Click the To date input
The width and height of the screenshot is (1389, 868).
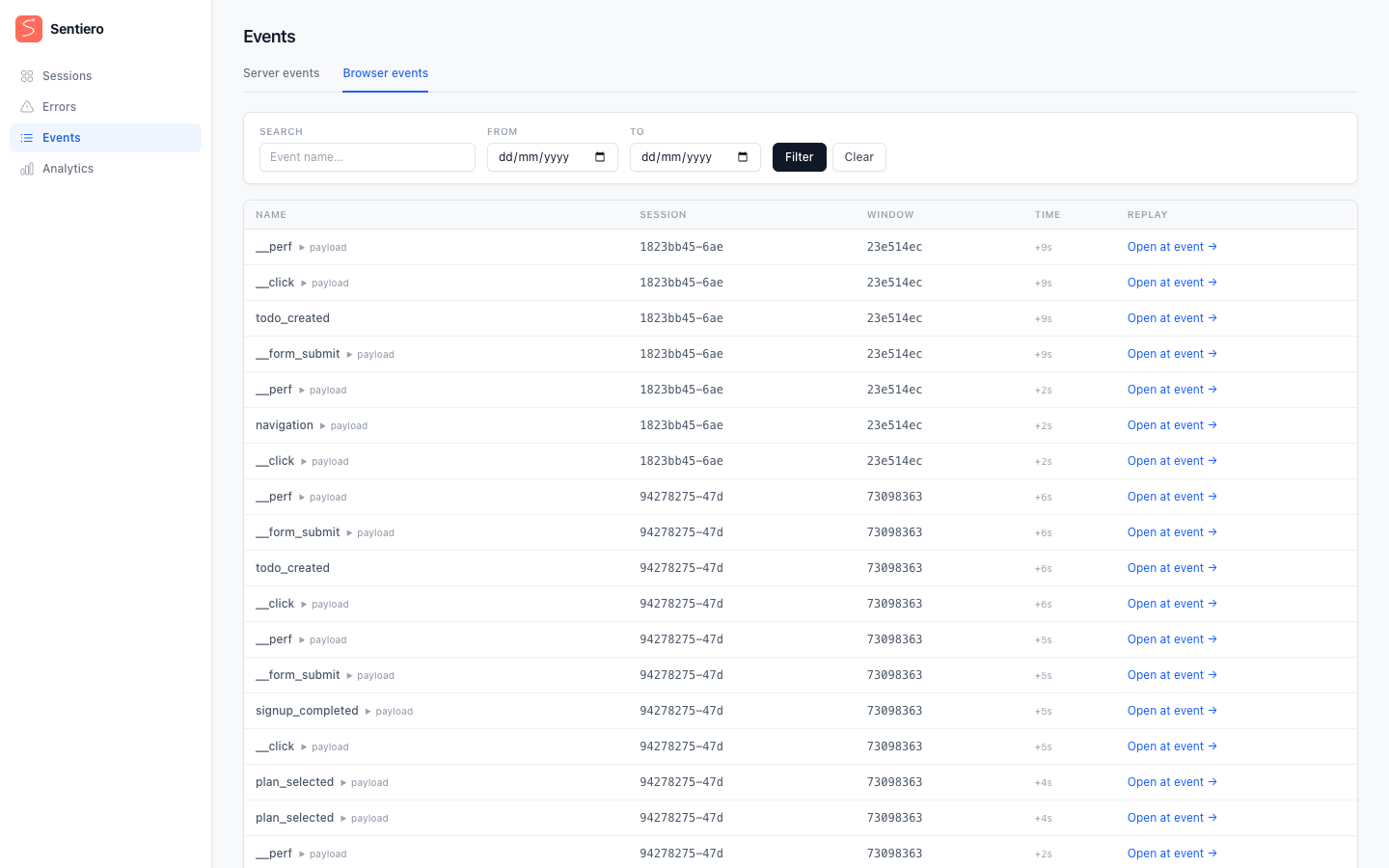[694, 157]
